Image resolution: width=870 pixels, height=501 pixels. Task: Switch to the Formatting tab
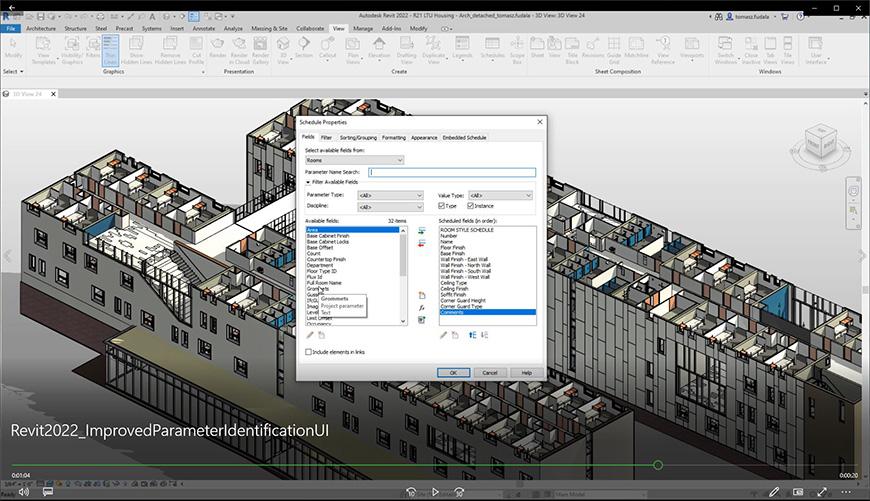tap(394, 137)
